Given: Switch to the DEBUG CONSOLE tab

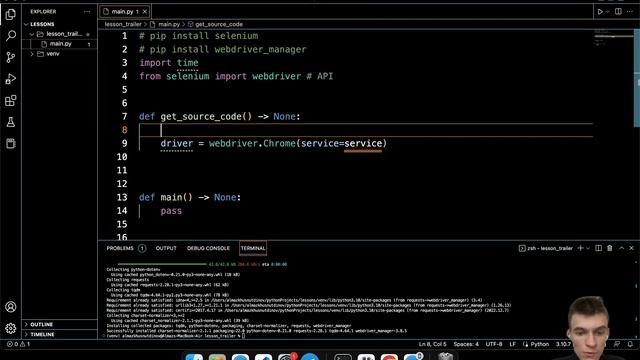Looking at the screenshot, I should (208, 248).
